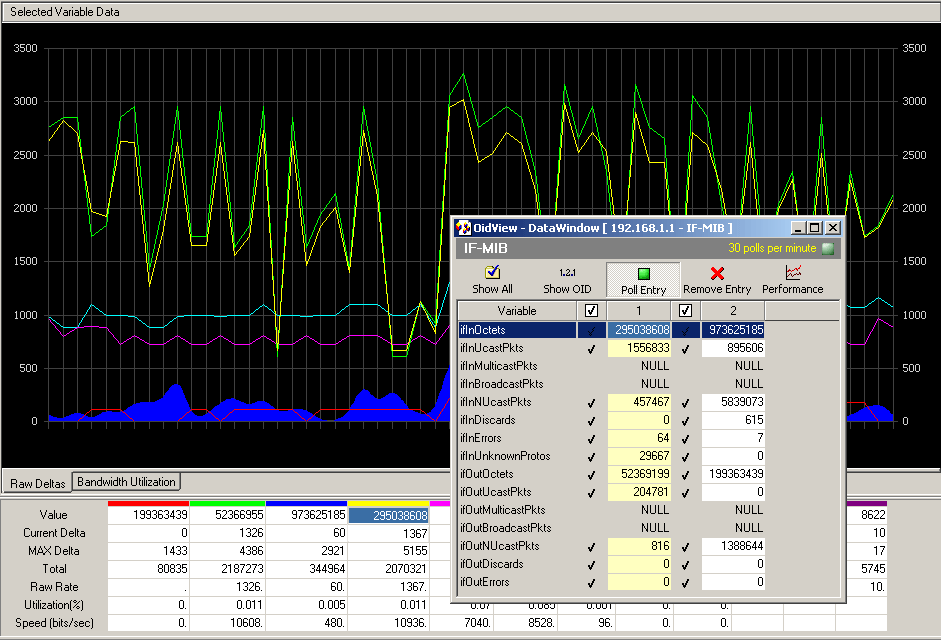
Task: Maximize the OidView DataWindow
Action: (815, 228)
